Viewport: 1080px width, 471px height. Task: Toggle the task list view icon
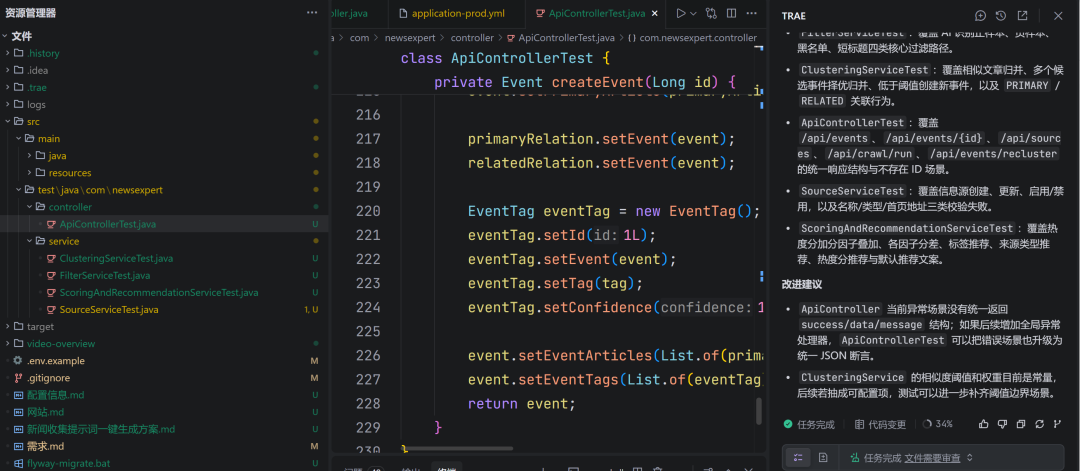click(x=798, y=457)
